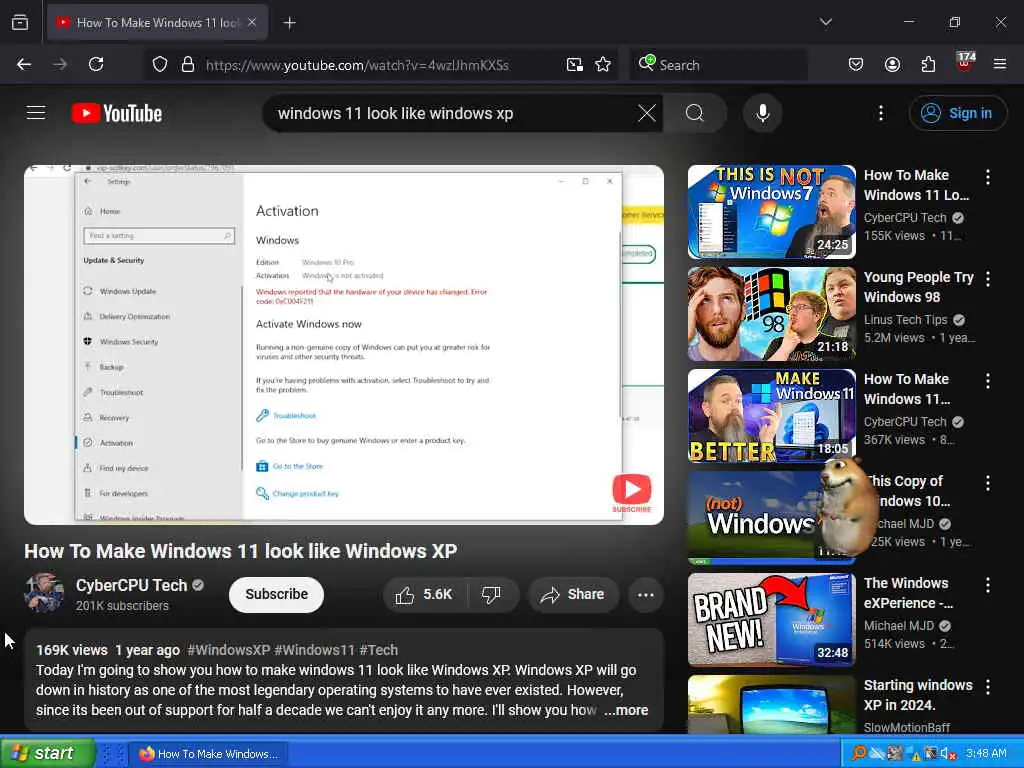
Task: Open YouTube settings three-dot menu
Action: tap(881, 113)
